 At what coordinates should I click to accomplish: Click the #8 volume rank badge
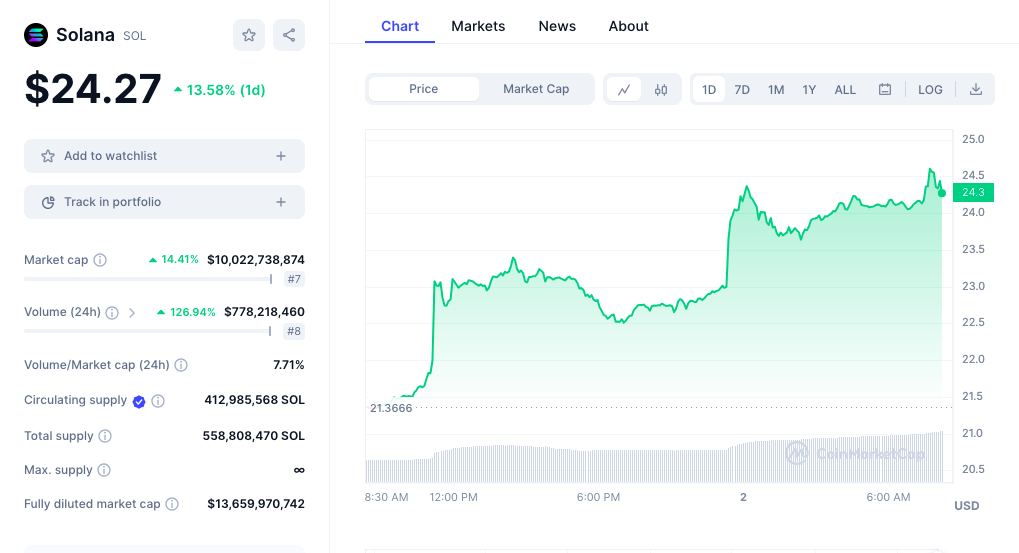294,331
